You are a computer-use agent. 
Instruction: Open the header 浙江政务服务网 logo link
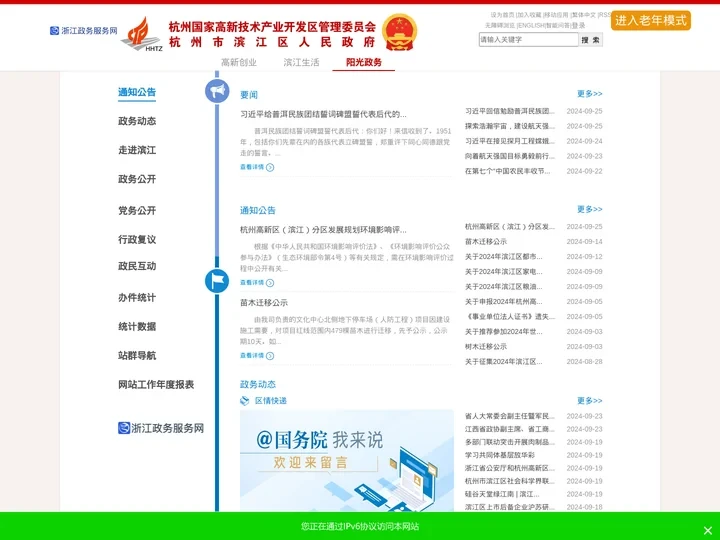[x=84, y=31]
